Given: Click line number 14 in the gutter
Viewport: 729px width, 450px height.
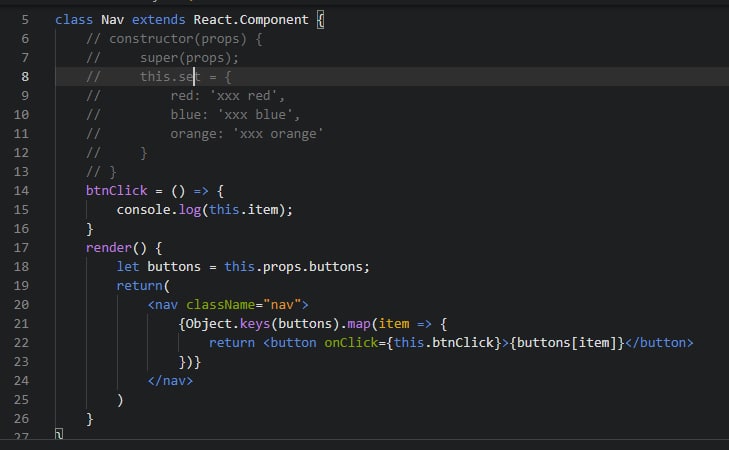Looking at the screenshot, I should tap(21, 191).
